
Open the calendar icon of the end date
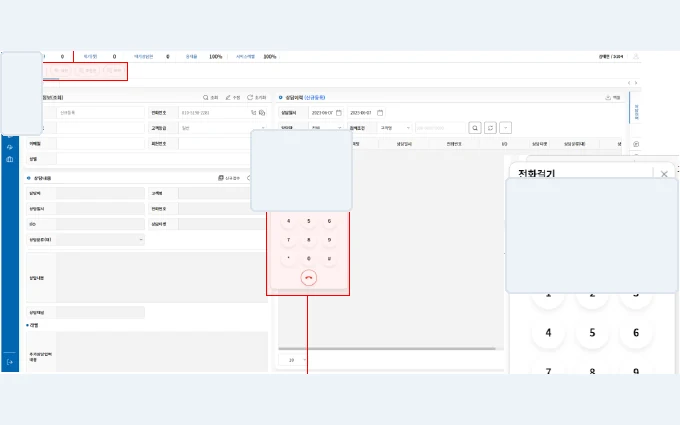[380, 113]
